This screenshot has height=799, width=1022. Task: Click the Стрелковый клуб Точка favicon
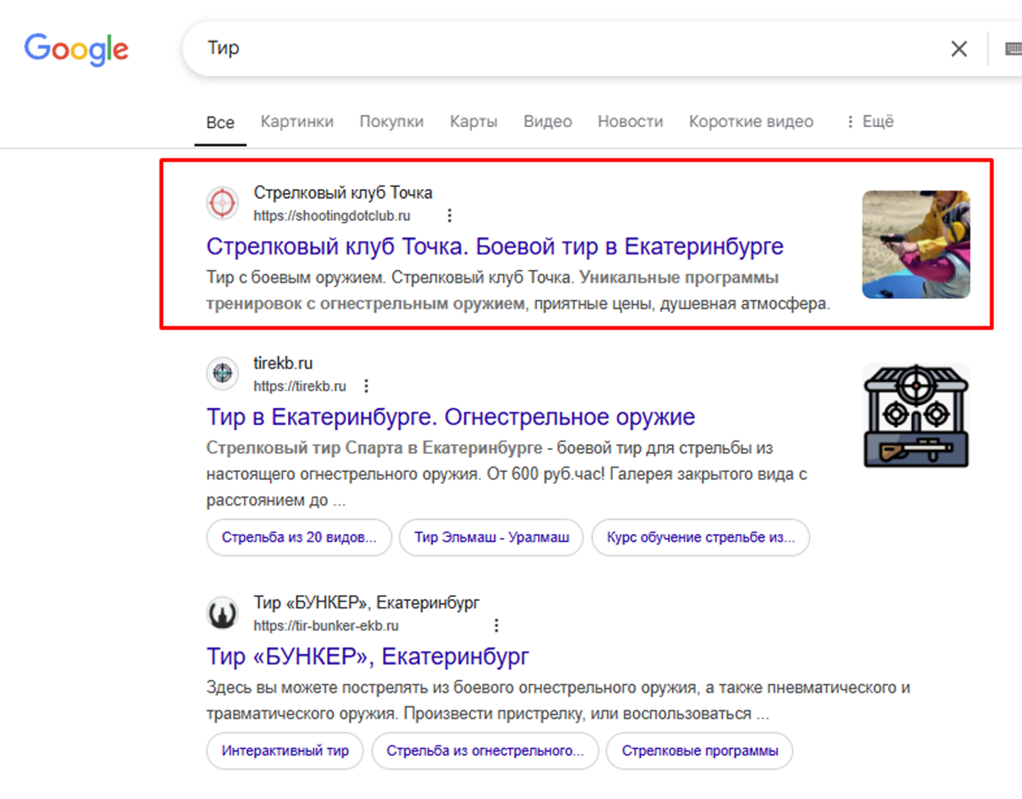point(222,203)
